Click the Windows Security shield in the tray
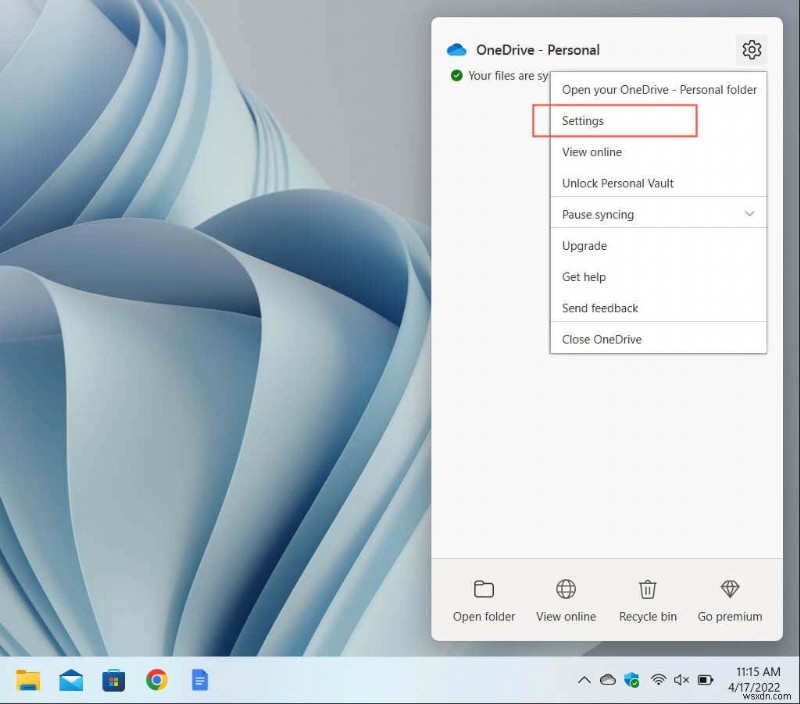Image resolution: width=800 pixels, height=704 pixels. 632,680
